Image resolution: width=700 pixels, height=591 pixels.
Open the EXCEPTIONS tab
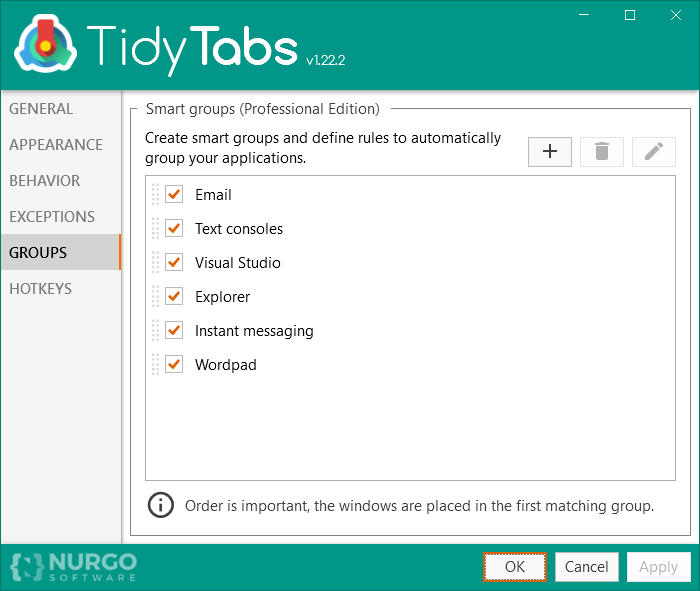(61, 216)
